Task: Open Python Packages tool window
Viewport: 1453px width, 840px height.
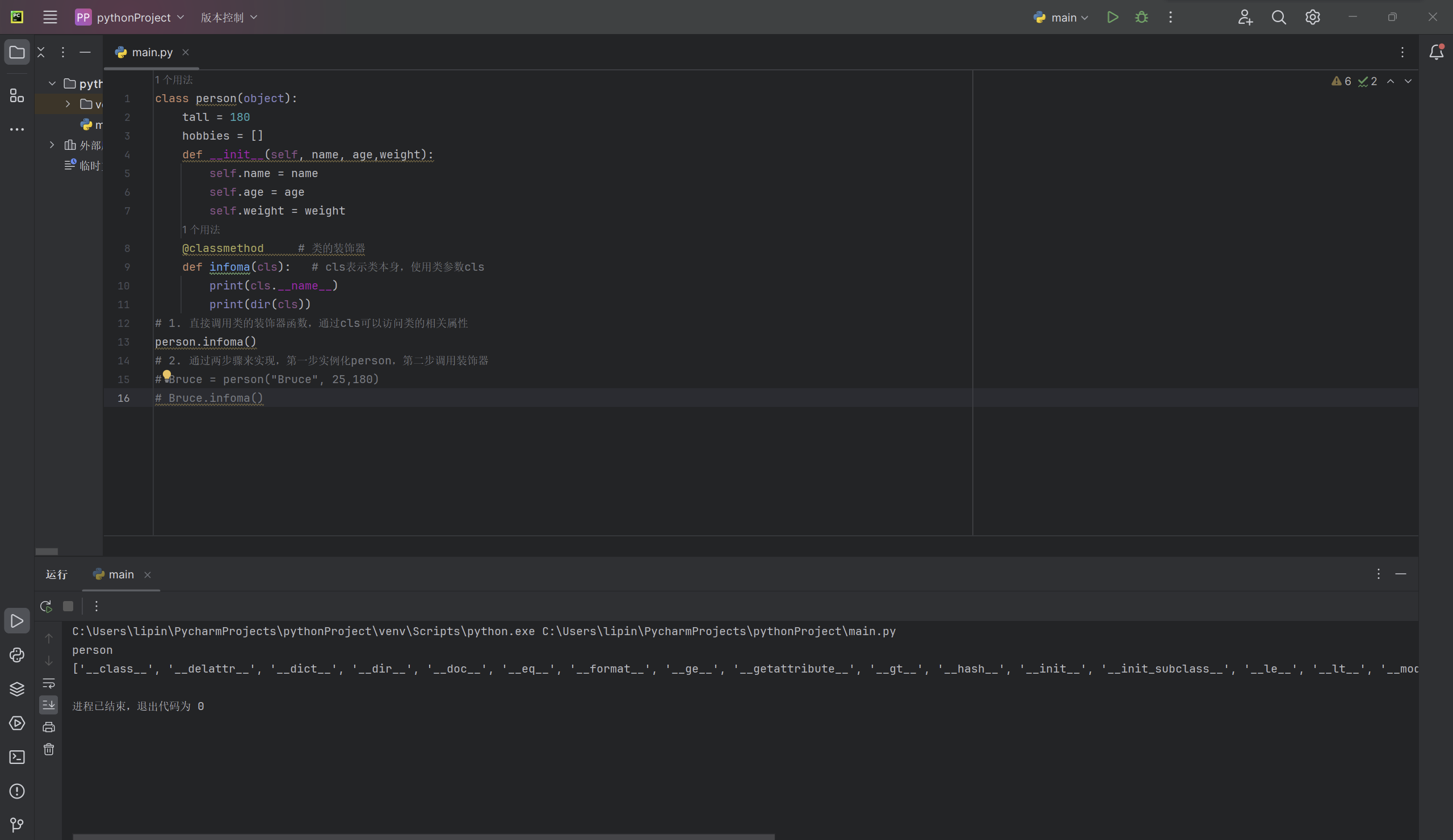Action: tap(16, 655)
